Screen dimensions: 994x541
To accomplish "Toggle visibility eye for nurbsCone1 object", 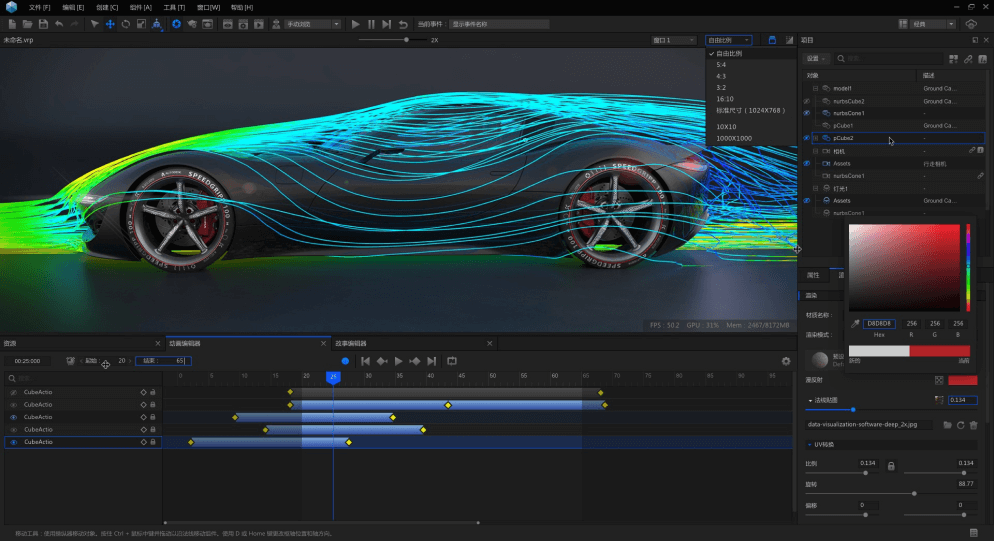I will [807, 113].
